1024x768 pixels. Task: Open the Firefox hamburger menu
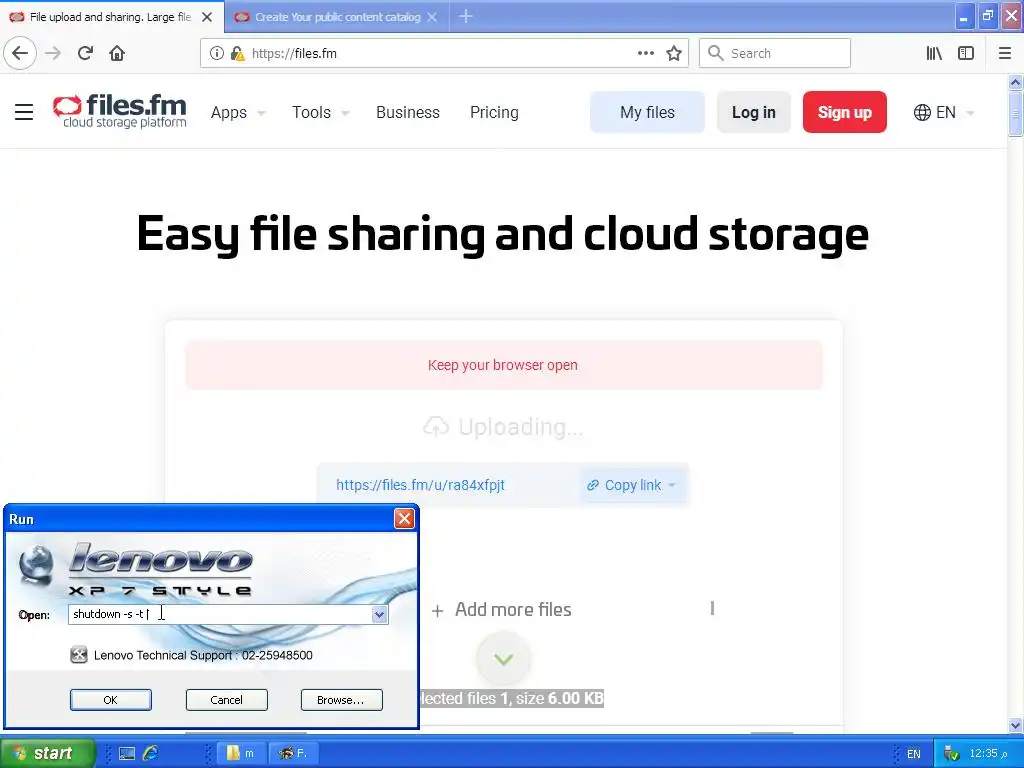pos(1004,54)
